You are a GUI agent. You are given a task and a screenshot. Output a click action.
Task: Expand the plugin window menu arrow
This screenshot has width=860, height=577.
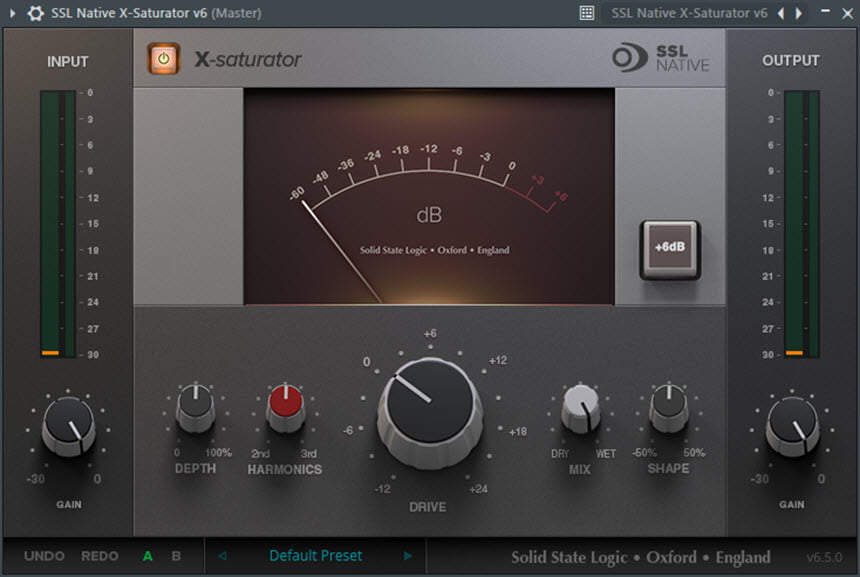pos(13,13)
